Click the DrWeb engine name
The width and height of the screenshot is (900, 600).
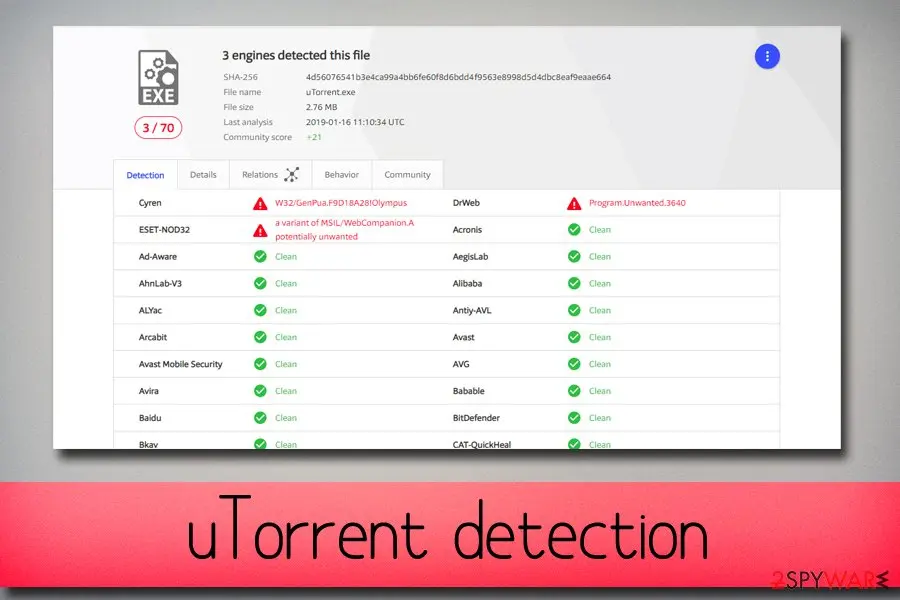click(466, 203)
